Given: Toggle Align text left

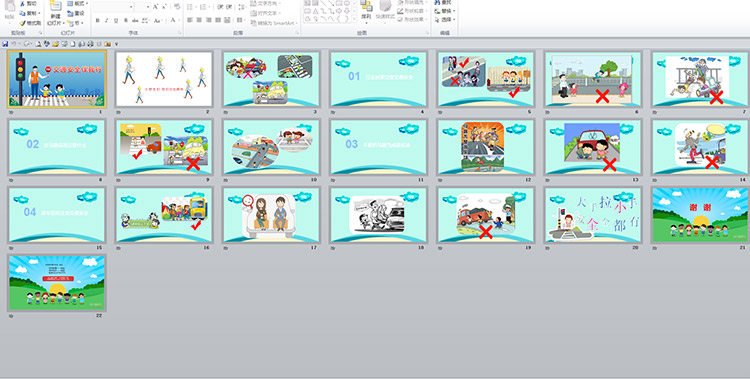Looking at the screenshot, I should pos(189,20).
